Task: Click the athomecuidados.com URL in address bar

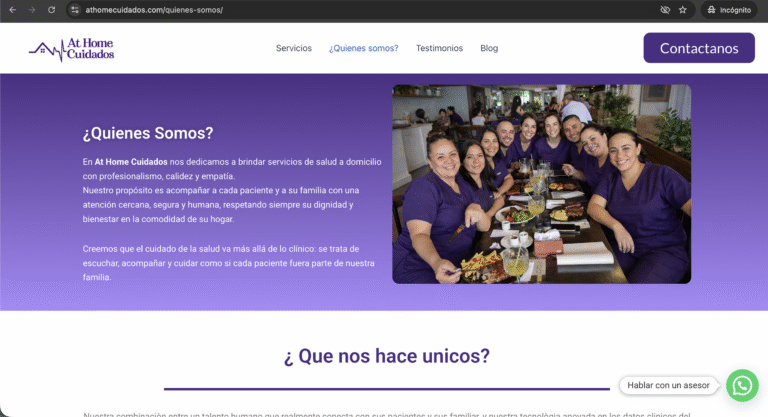Action: pyautogui.click(x=154, y=10)
